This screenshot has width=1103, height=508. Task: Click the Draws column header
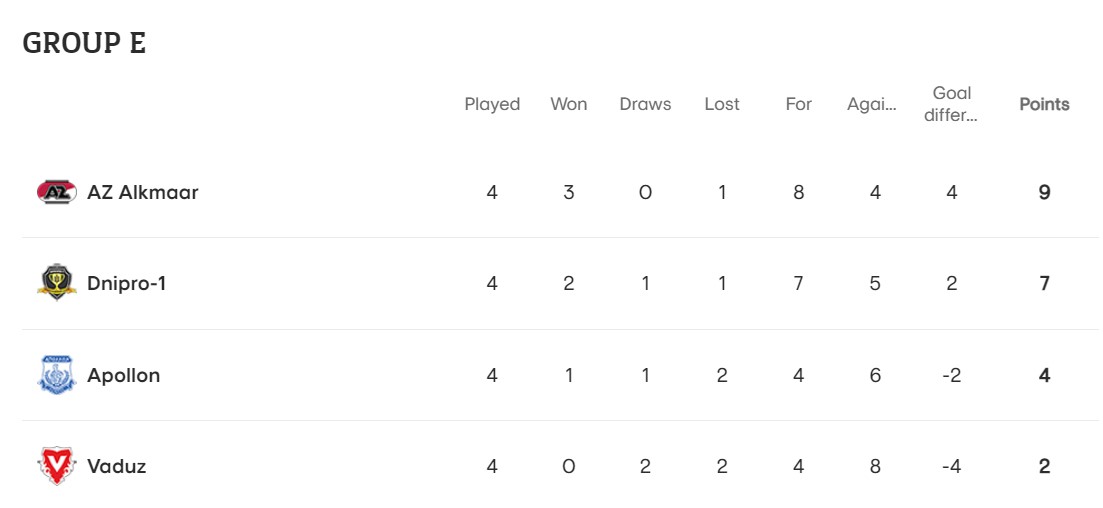pyautogui.click(x=645, y=104)
